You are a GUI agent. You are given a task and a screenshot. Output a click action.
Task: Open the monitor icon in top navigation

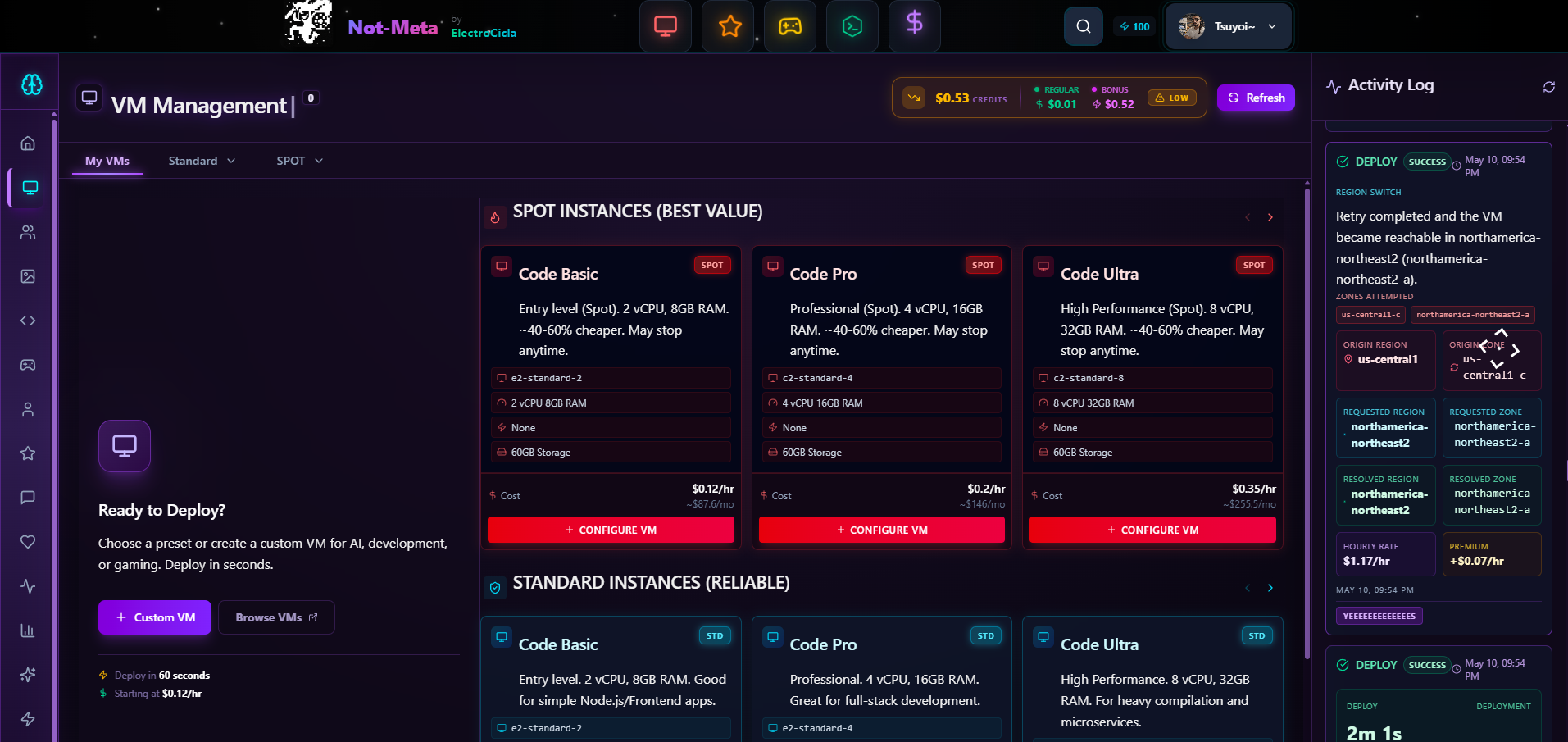click(666, 26)
